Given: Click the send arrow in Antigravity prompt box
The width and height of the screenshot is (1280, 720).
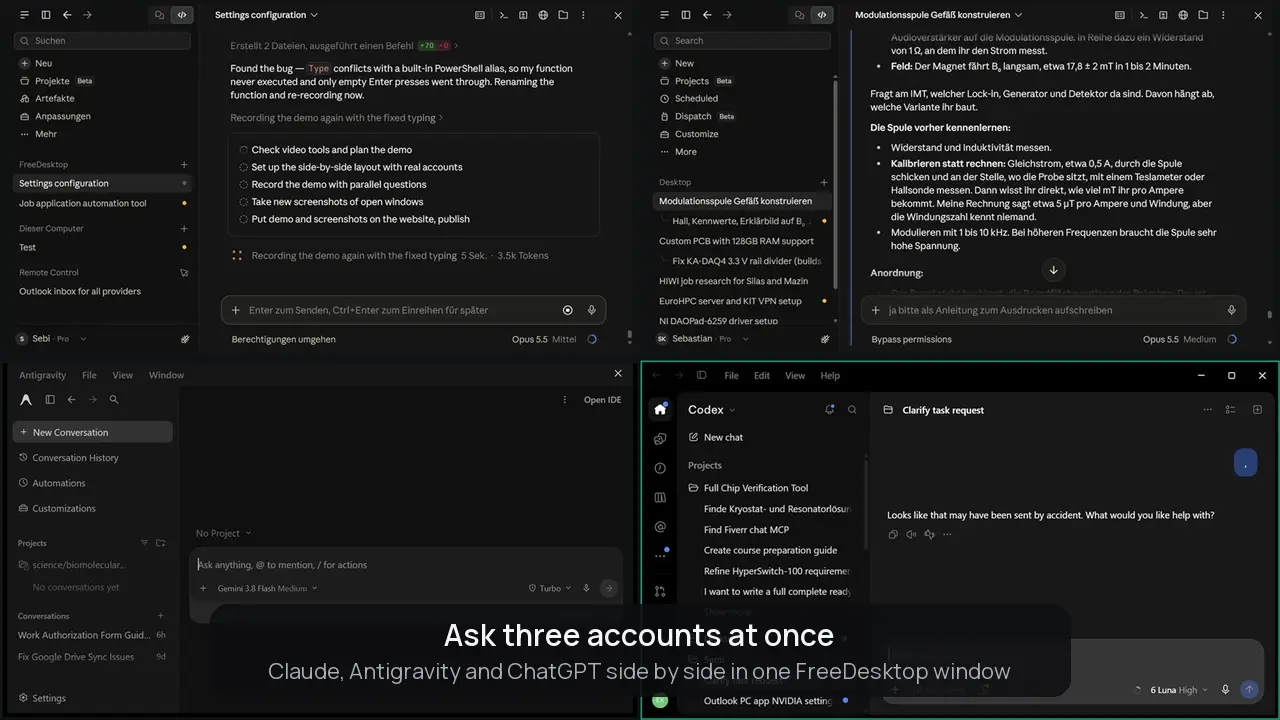Looking at the screenshot, I should click(608, 588).
